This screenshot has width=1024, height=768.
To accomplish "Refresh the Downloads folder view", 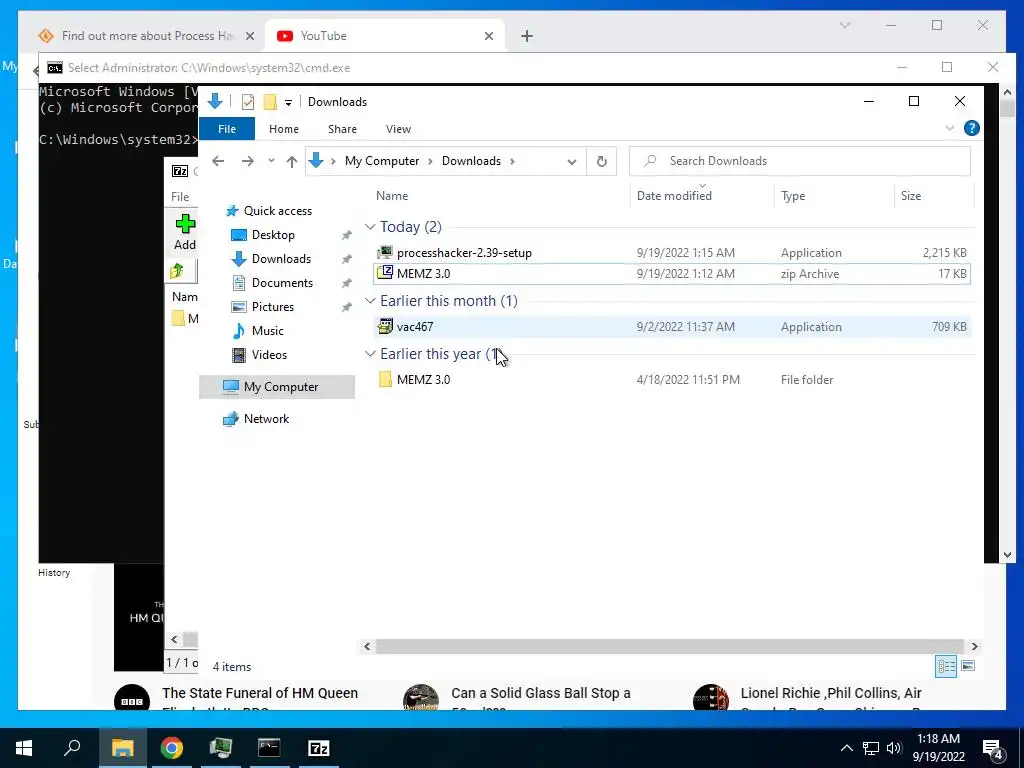I will tap(601, 161).
